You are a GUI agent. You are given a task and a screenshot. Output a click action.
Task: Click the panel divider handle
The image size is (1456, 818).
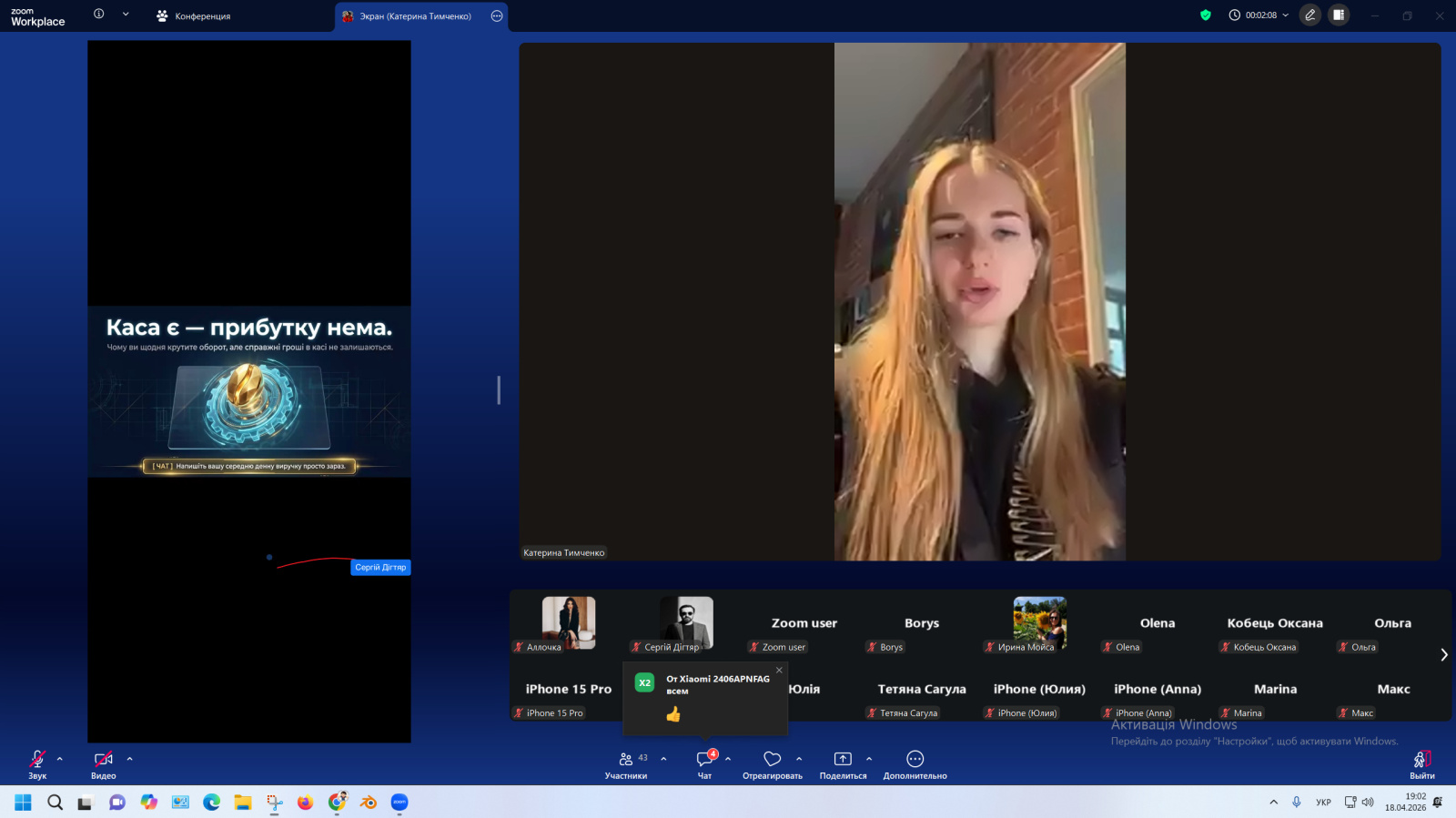(499, 390)
